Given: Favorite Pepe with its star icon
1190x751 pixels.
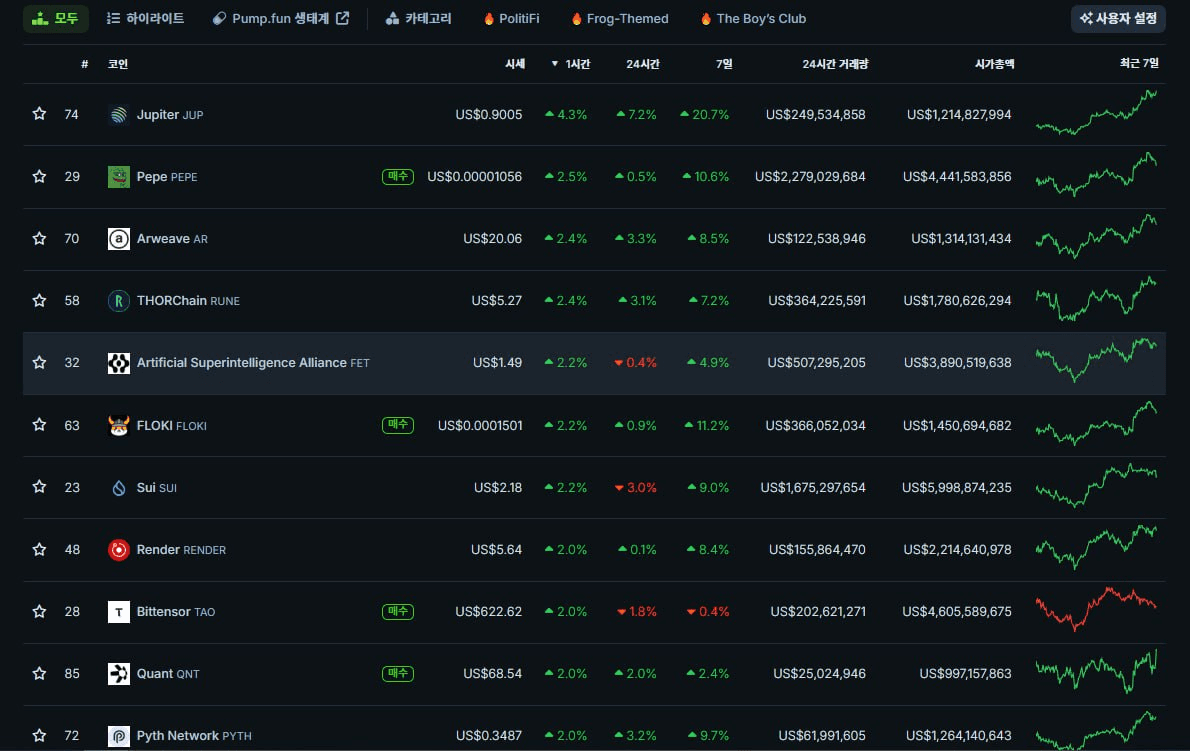Looking at the screenshot, I should 39,176.
